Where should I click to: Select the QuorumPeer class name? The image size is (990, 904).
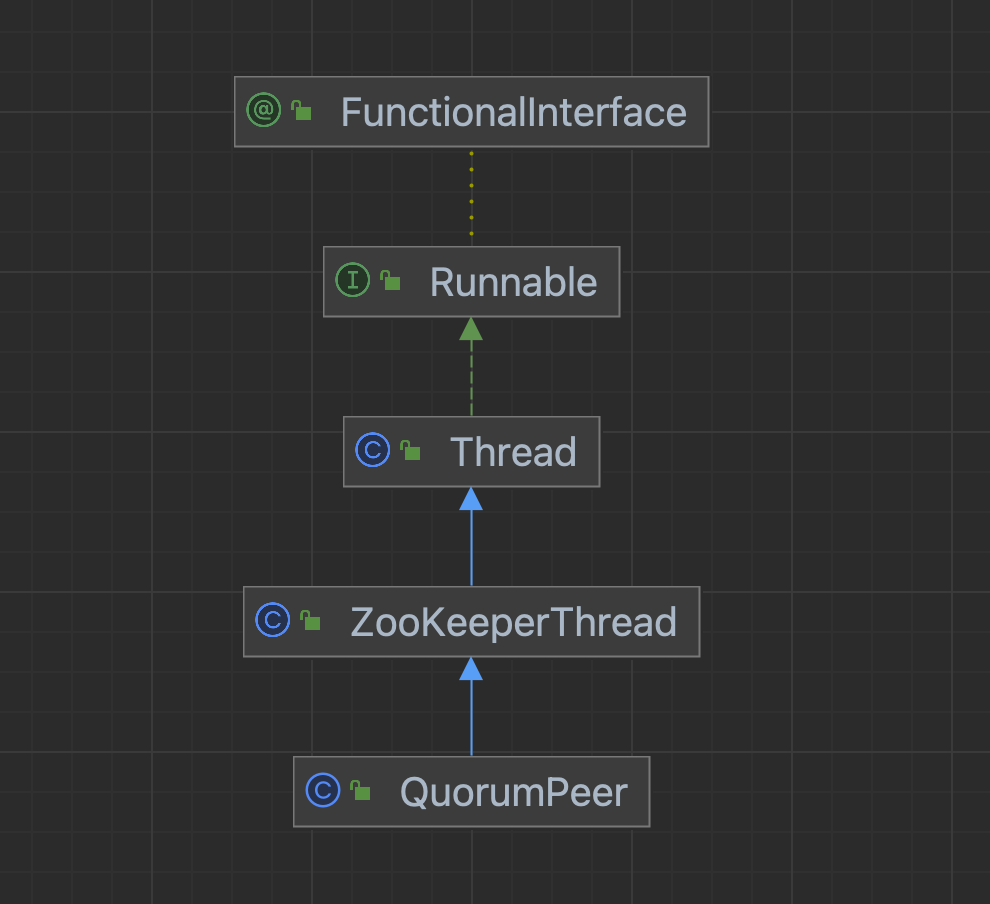(x=513, y=792)
